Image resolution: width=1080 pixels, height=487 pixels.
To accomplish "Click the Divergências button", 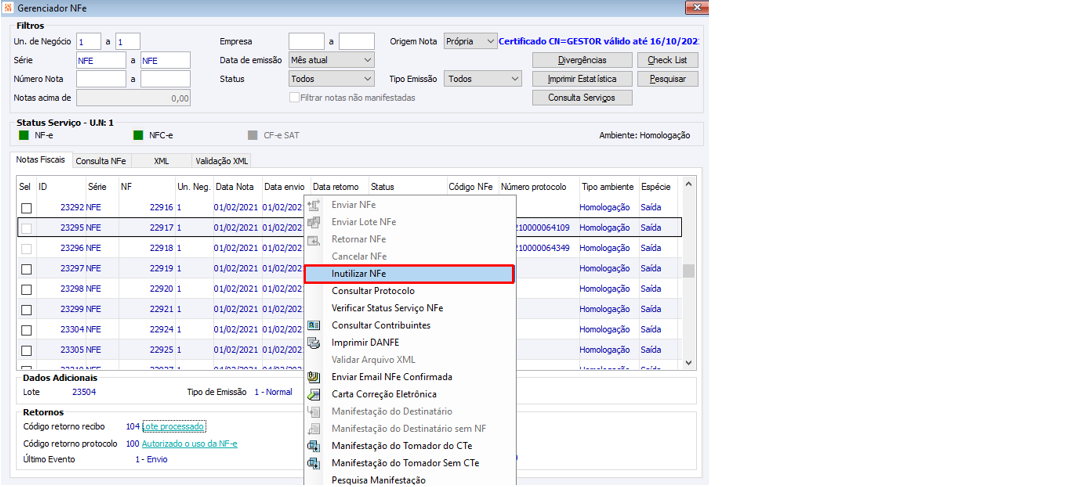I will pyautogui.click(x=582, y=60).
